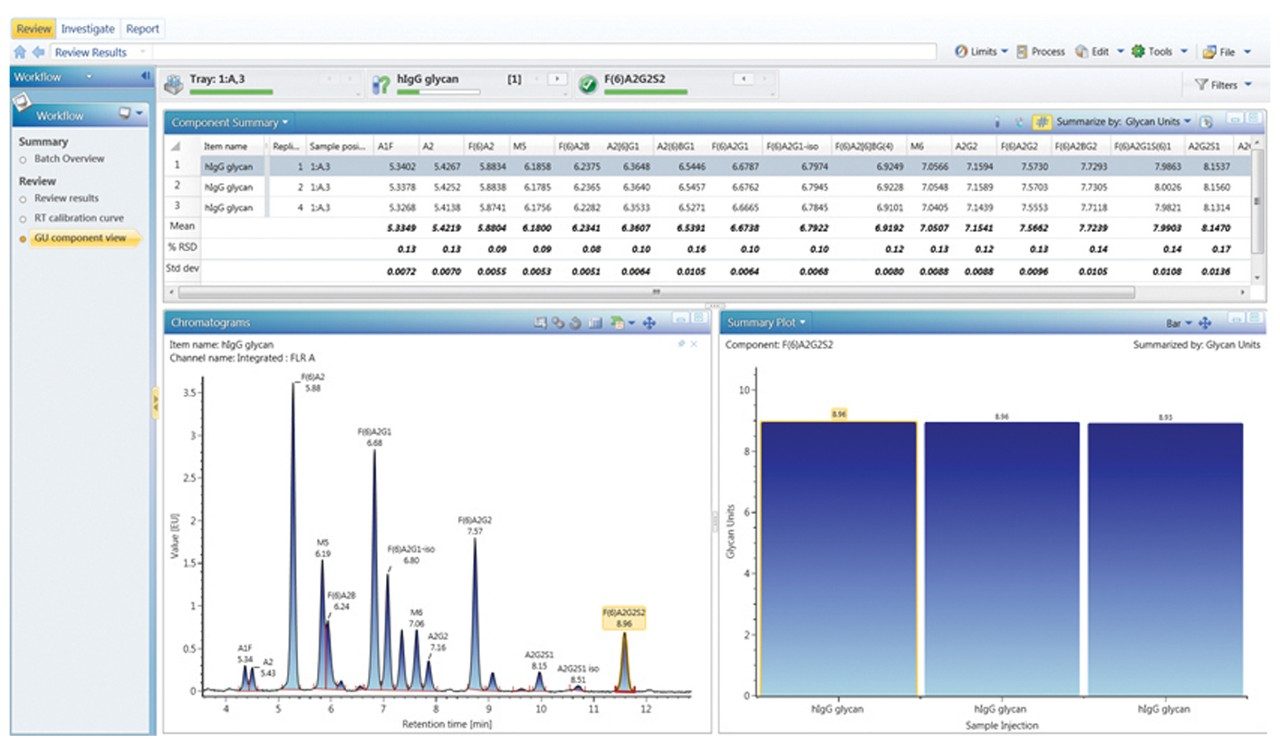This screenshot has width=1280, height=751.
Task: Click the third icon in Chromatograms toolbar
Action: [575, 323]
